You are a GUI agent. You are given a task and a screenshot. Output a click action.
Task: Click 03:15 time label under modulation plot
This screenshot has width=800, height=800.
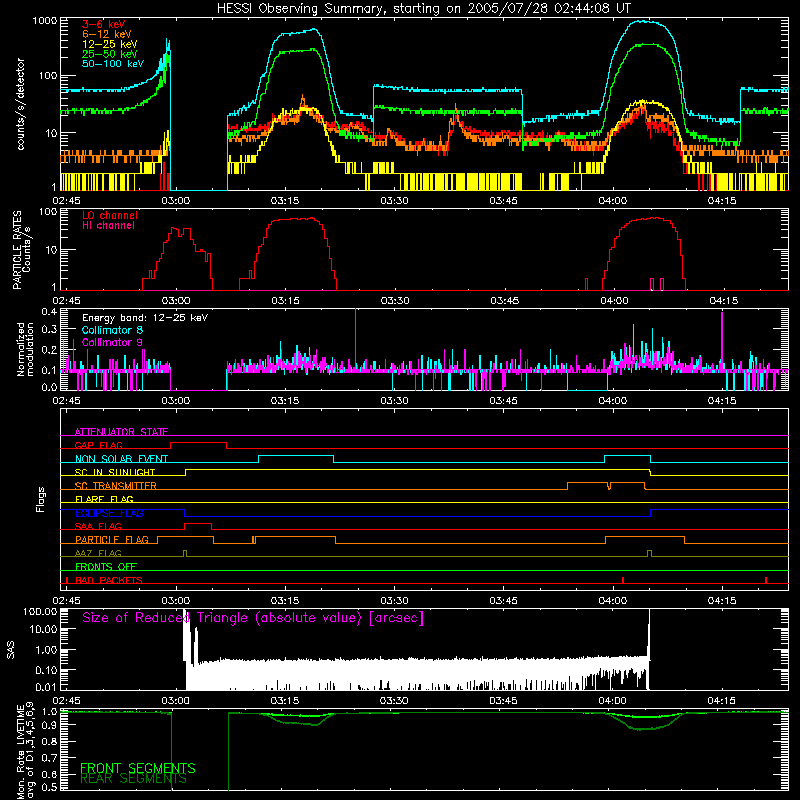285,401
